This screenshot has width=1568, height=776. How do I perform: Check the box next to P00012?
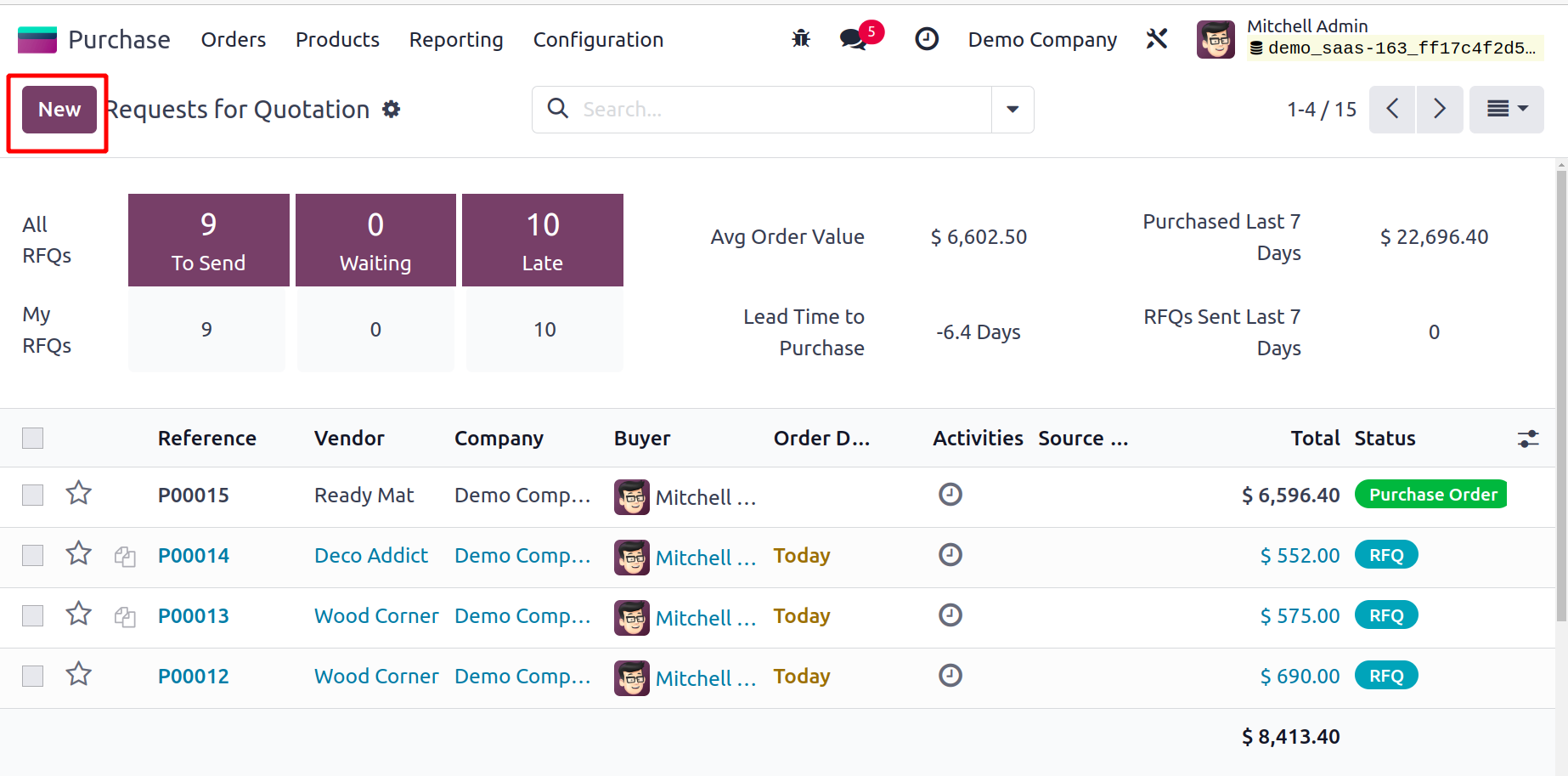coord(33,677)
